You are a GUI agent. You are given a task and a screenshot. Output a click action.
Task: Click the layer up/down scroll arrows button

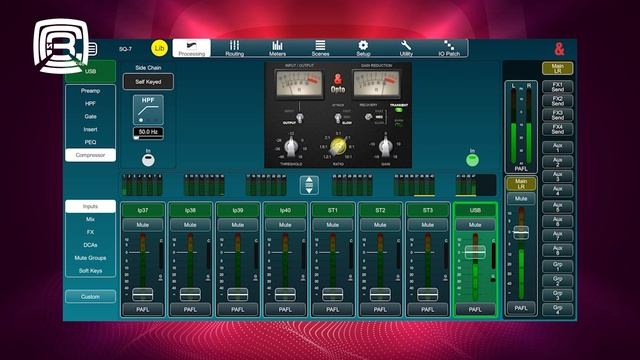tap(309, 185)
